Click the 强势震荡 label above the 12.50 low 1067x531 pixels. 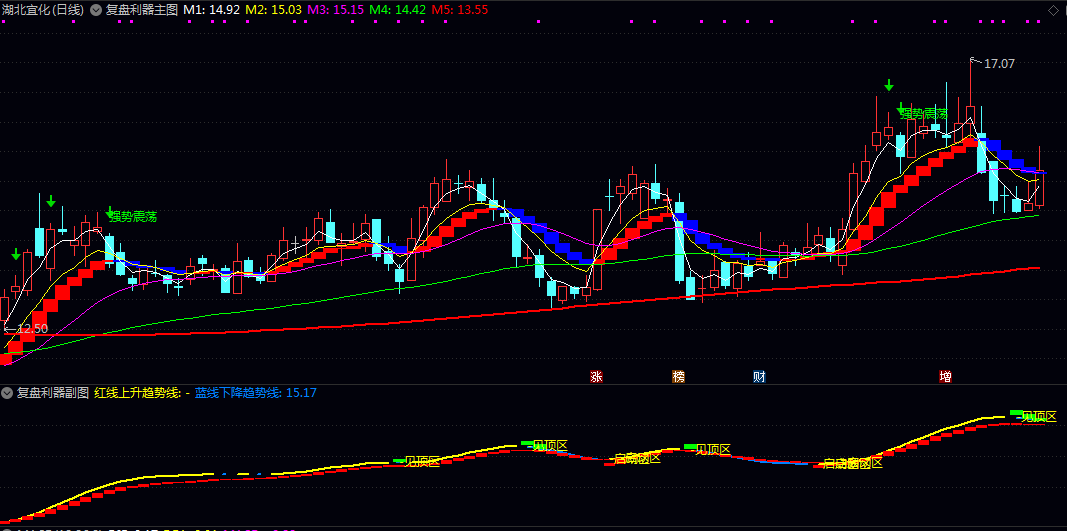(133, 217)
